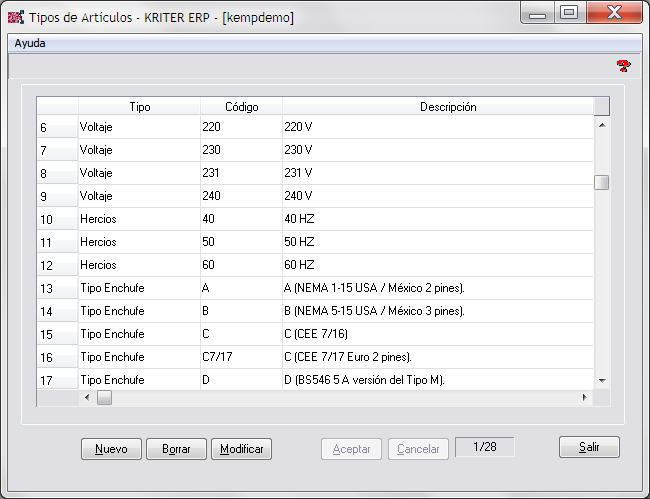Click the Descripción column header
650x499 pixels.
(447, 106)
